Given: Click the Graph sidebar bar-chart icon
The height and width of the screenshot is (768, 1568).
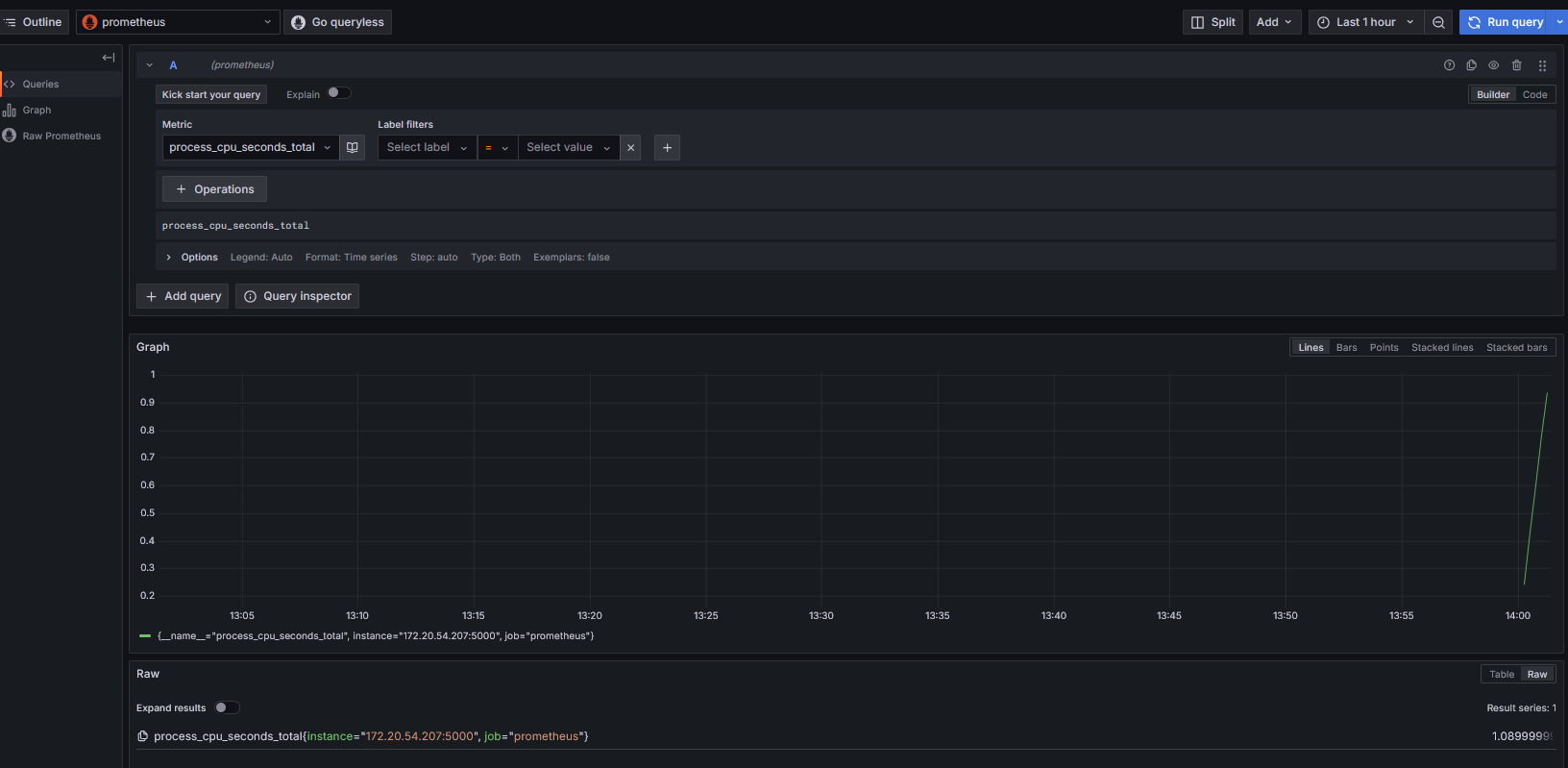Looking at the screenshot, I should (x=9, y=111).
